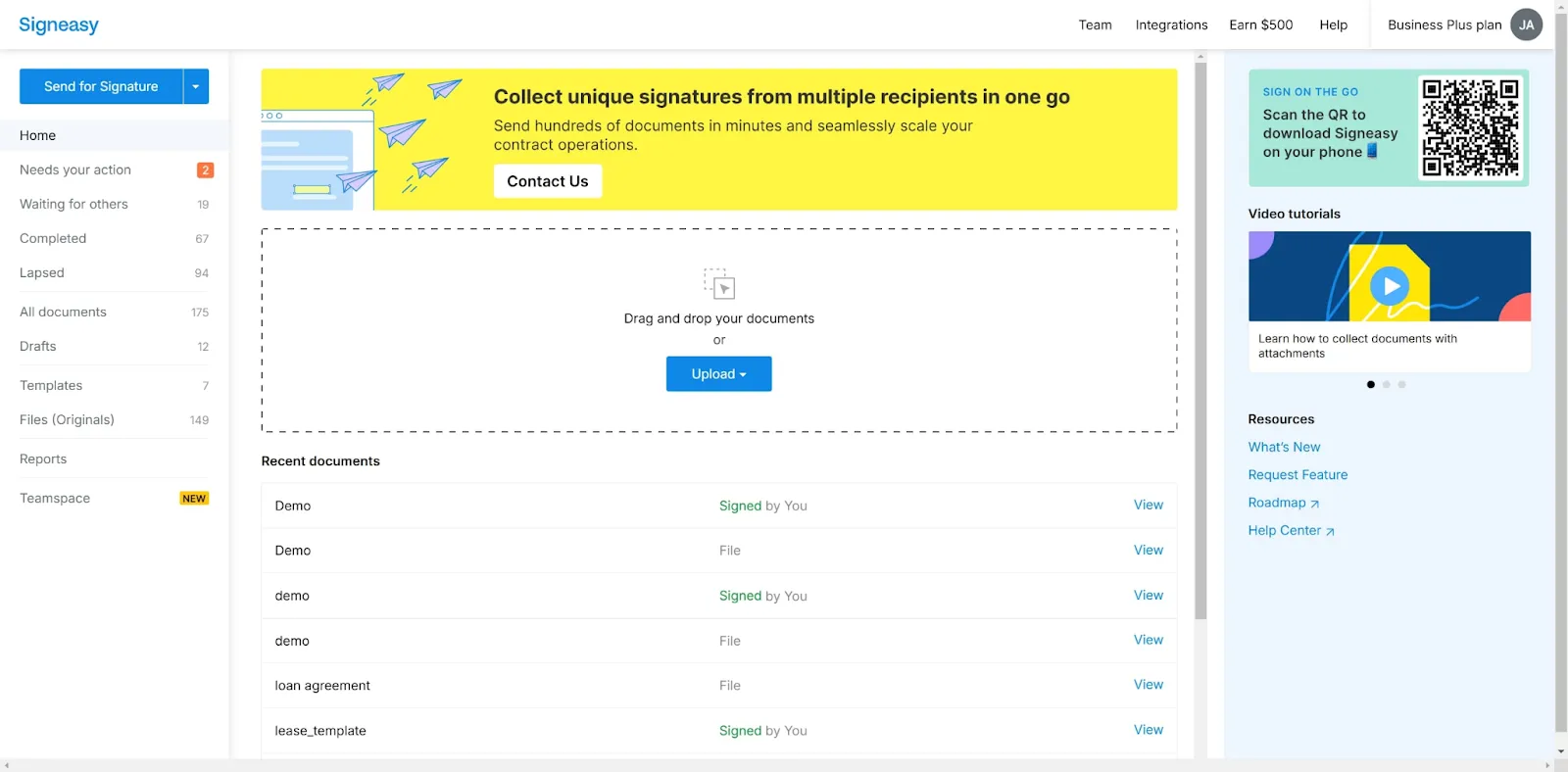Click the Video tutorials heading
This screenshot has width=1568, height=772.
coord(1294,214)
